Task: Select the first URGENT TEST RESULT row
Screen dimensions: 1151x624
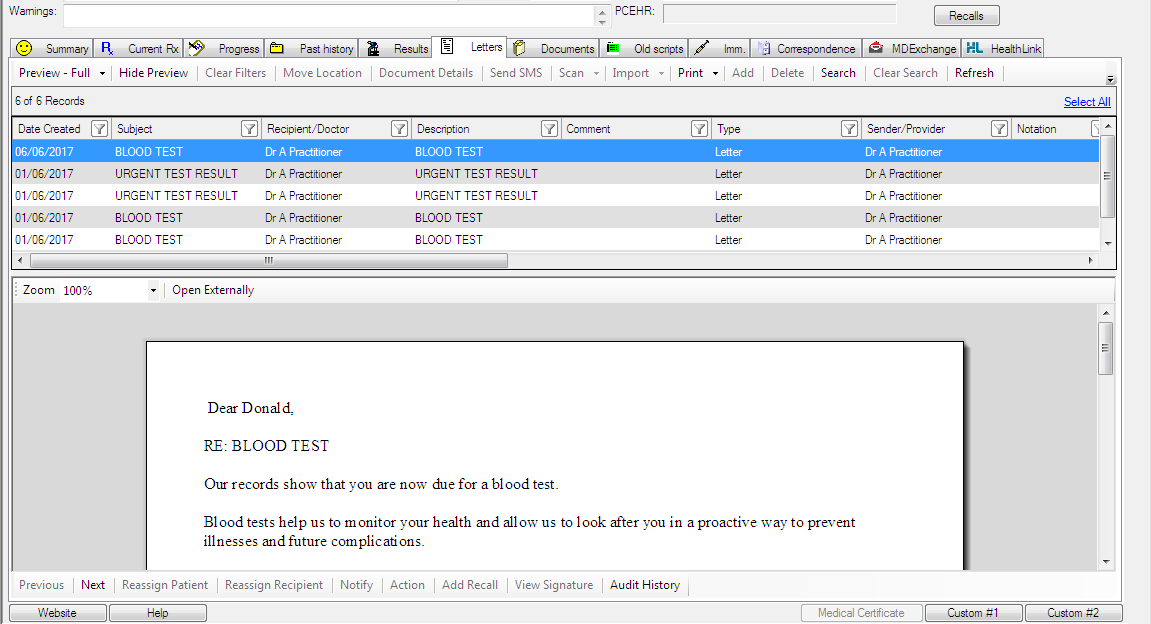Action: 176,174
